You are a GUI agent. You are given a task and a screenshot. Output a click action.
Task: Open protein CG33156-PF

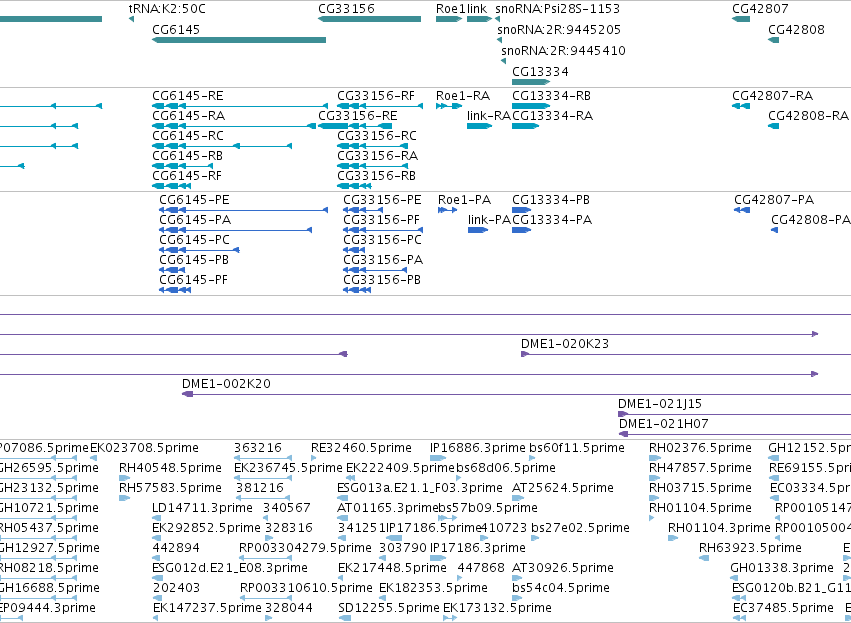383,230
